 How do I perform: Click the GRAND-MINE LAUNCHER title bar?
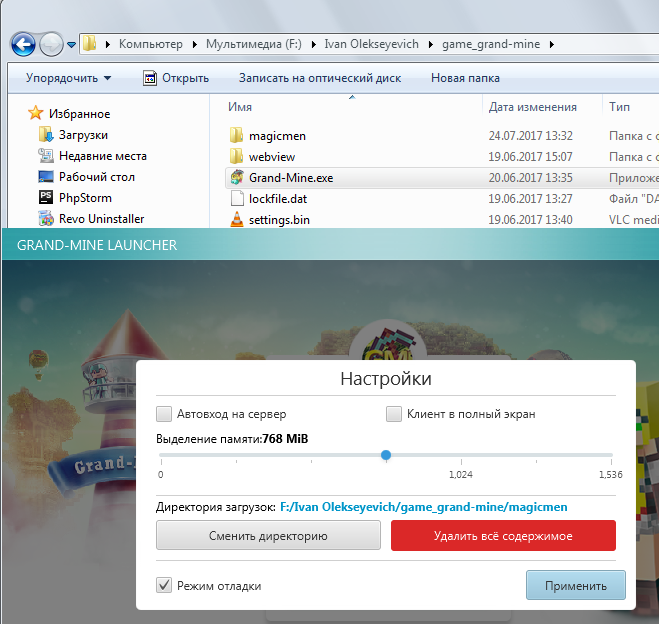point(330,245)
